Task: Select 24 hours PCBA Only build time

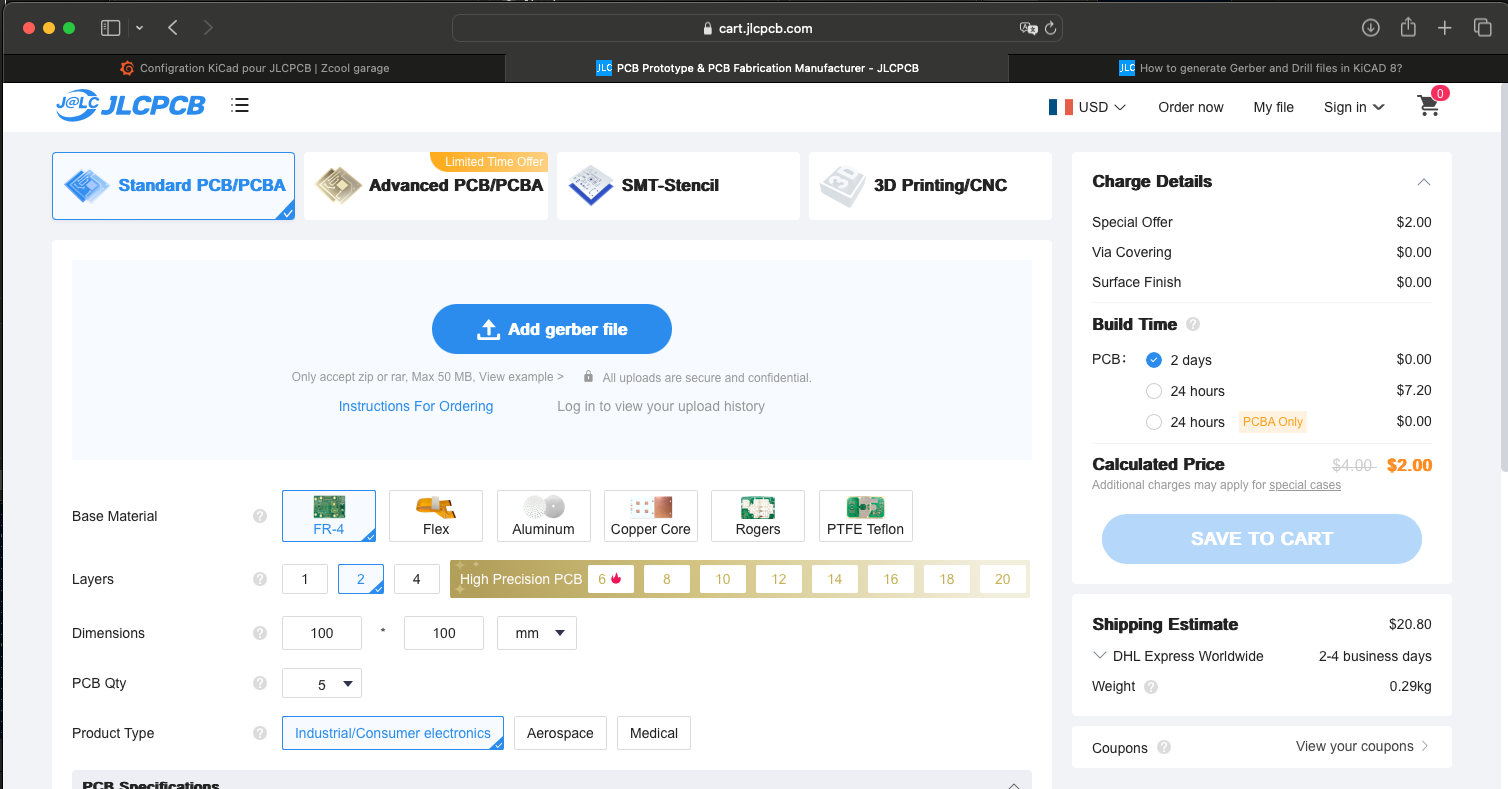Action: [1154, 422]
